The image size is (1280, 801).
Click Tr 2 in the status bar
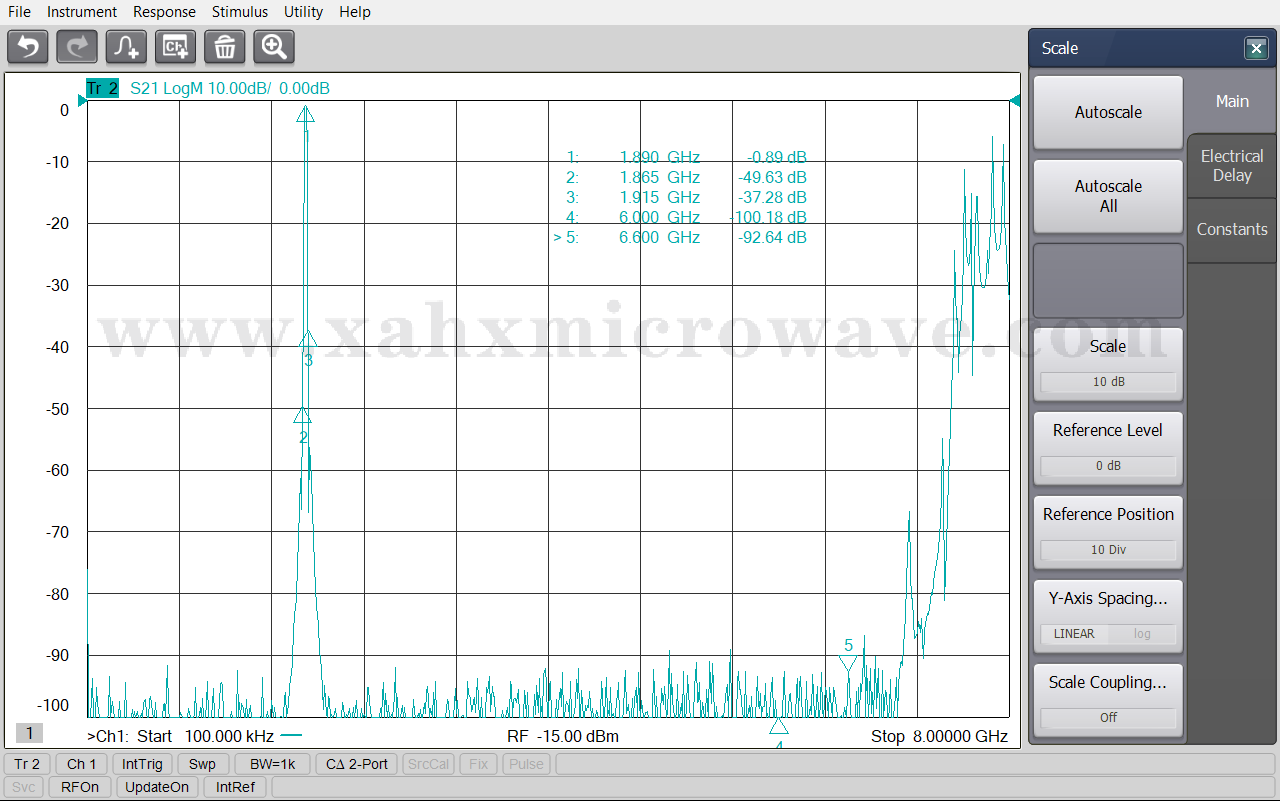pyautogui.click(x=27, y=764)
